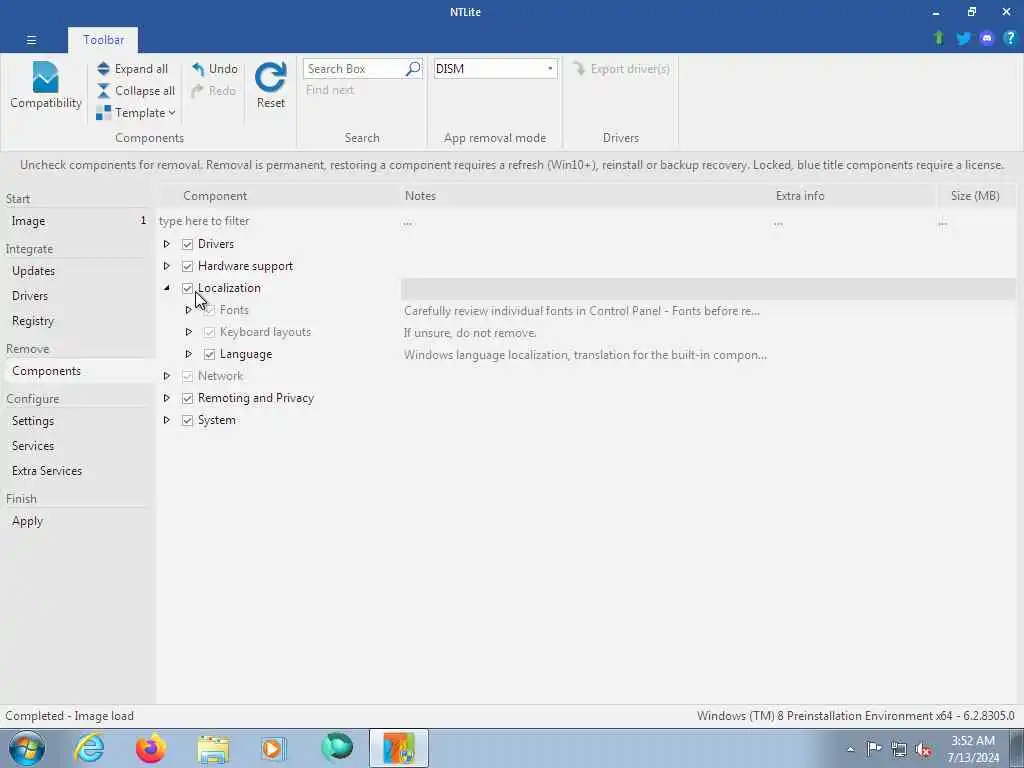Open the Settings page
Screen dimensions: 1024x768
pyautogui.click(x=77, y=421)
